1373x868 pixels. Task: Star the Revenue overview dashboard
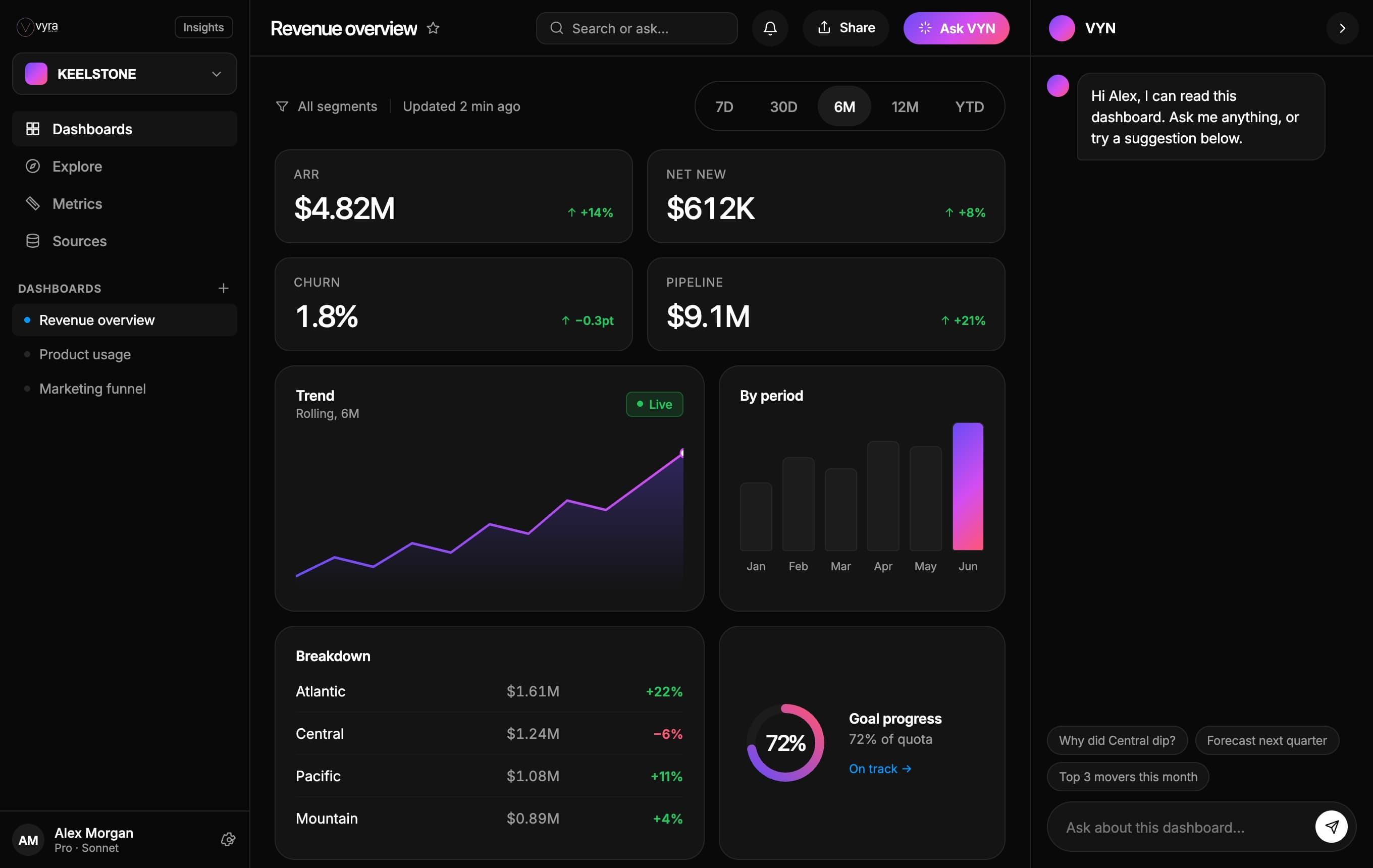point(433,28)
